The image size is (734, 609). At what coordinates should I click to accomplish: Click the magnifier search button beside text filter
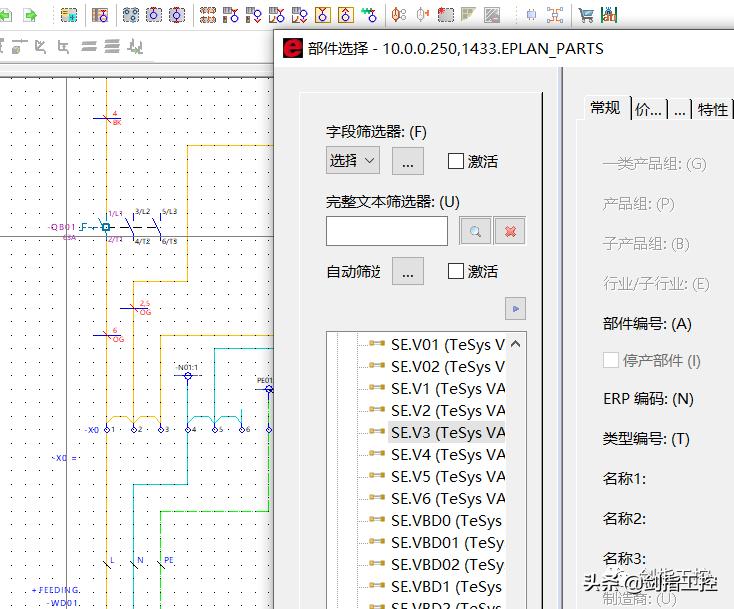[x=475, y=231]
